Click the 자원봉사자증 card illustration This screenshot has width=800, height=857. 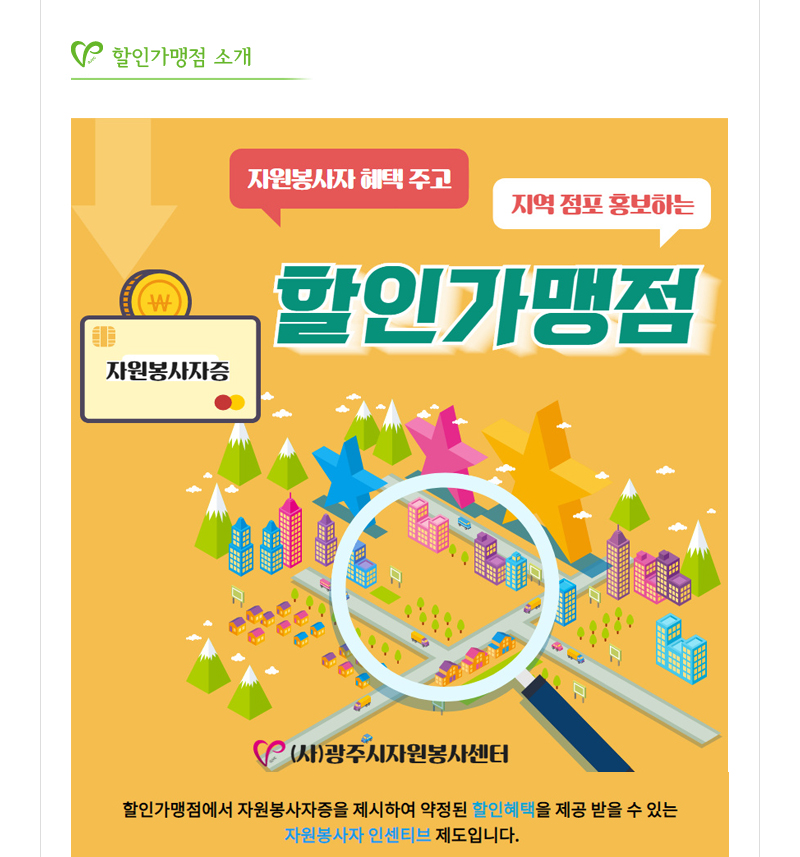pyautogui.click(x=170, y=369)
